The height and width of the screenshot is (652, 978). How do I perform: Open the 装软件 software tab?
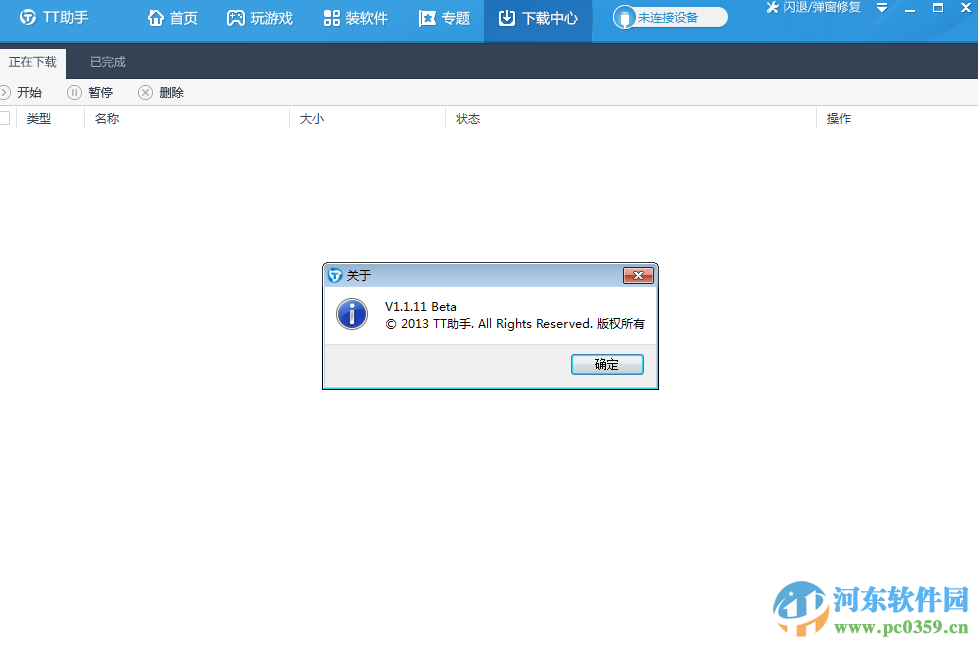pos(356,18)
